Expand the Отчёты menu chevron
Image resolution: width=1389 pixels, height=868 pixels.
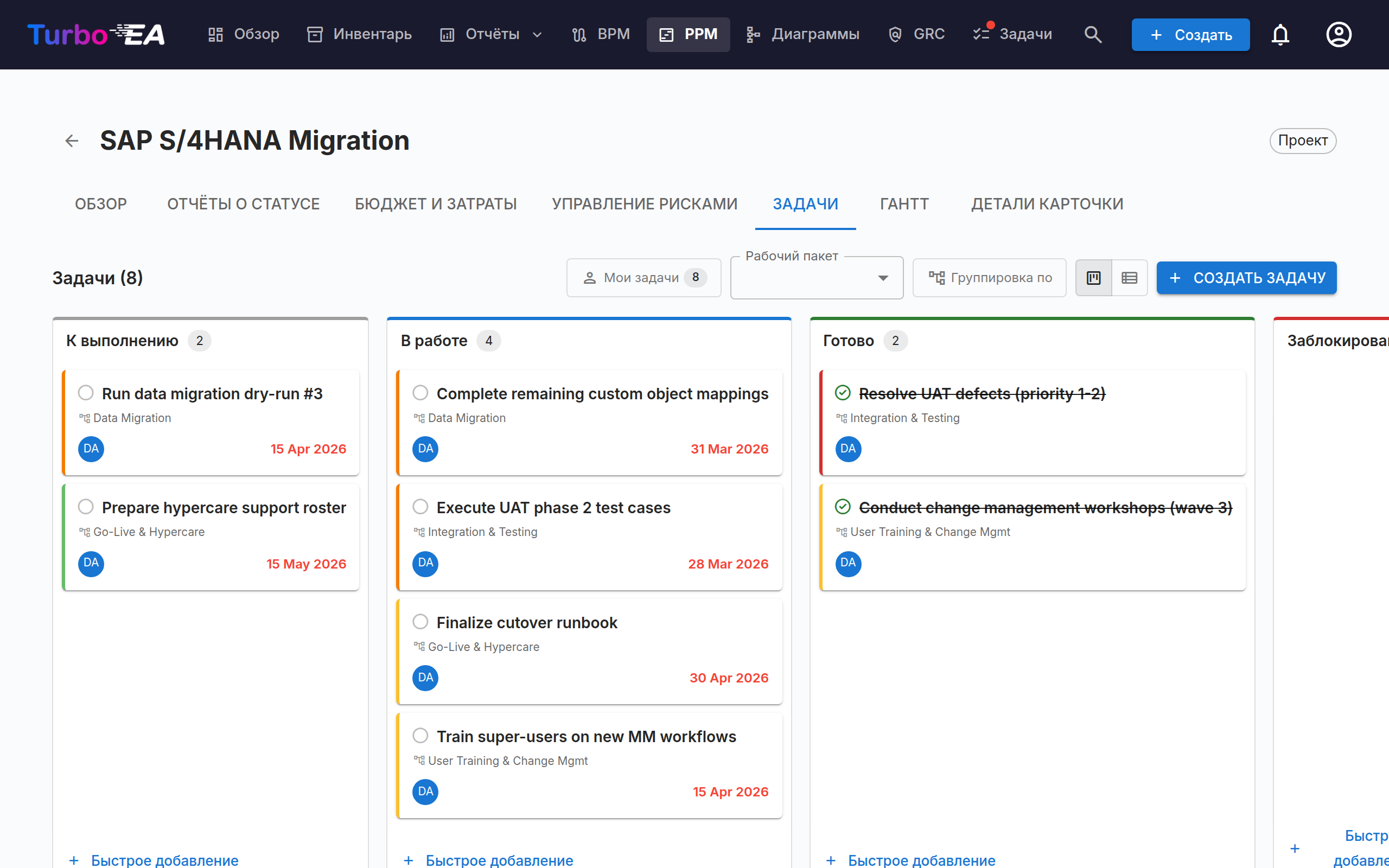(537, 34)
